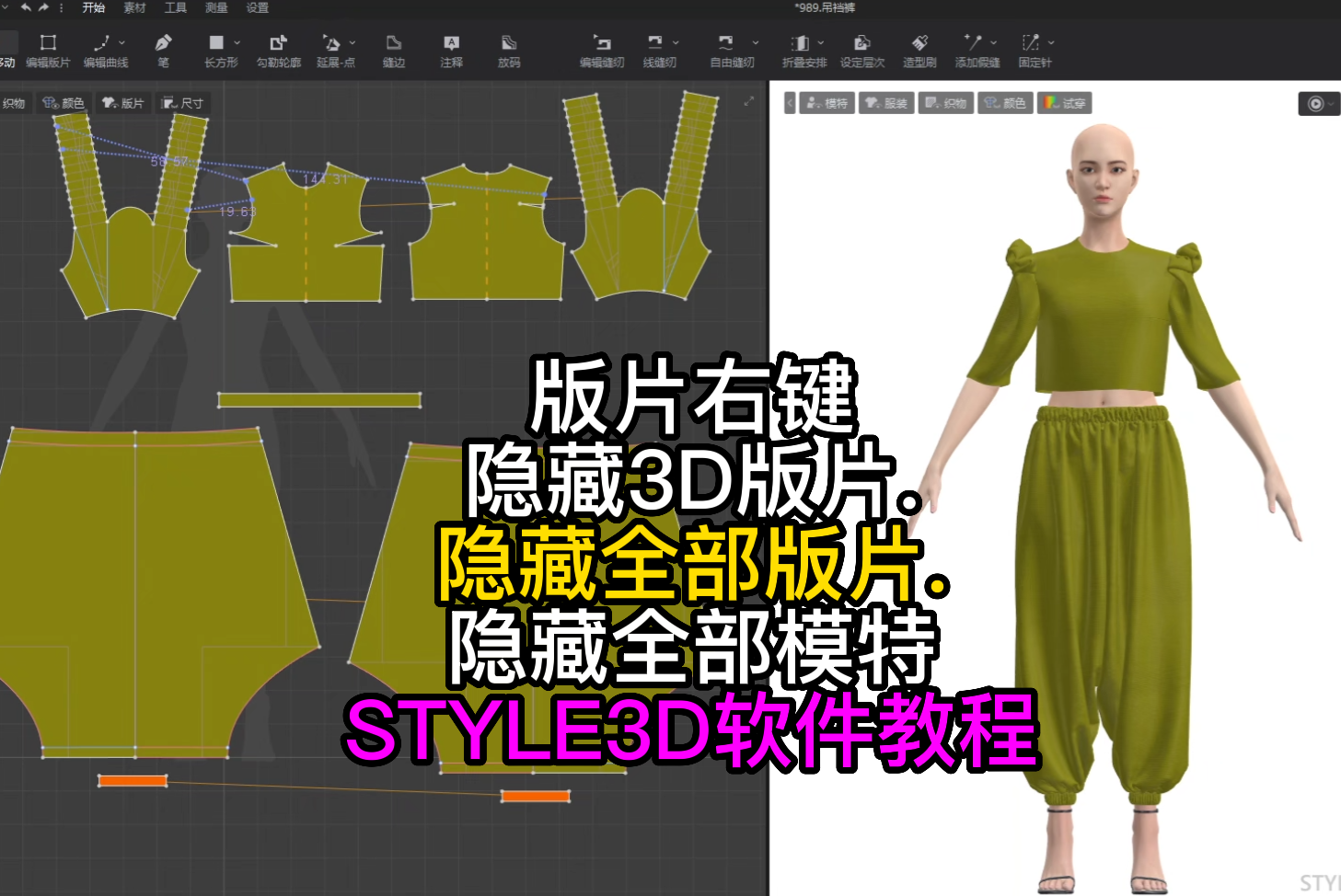1341x896 pixels.
Task: Click the waistband strip pattern piece
Action: coord(319,400)
